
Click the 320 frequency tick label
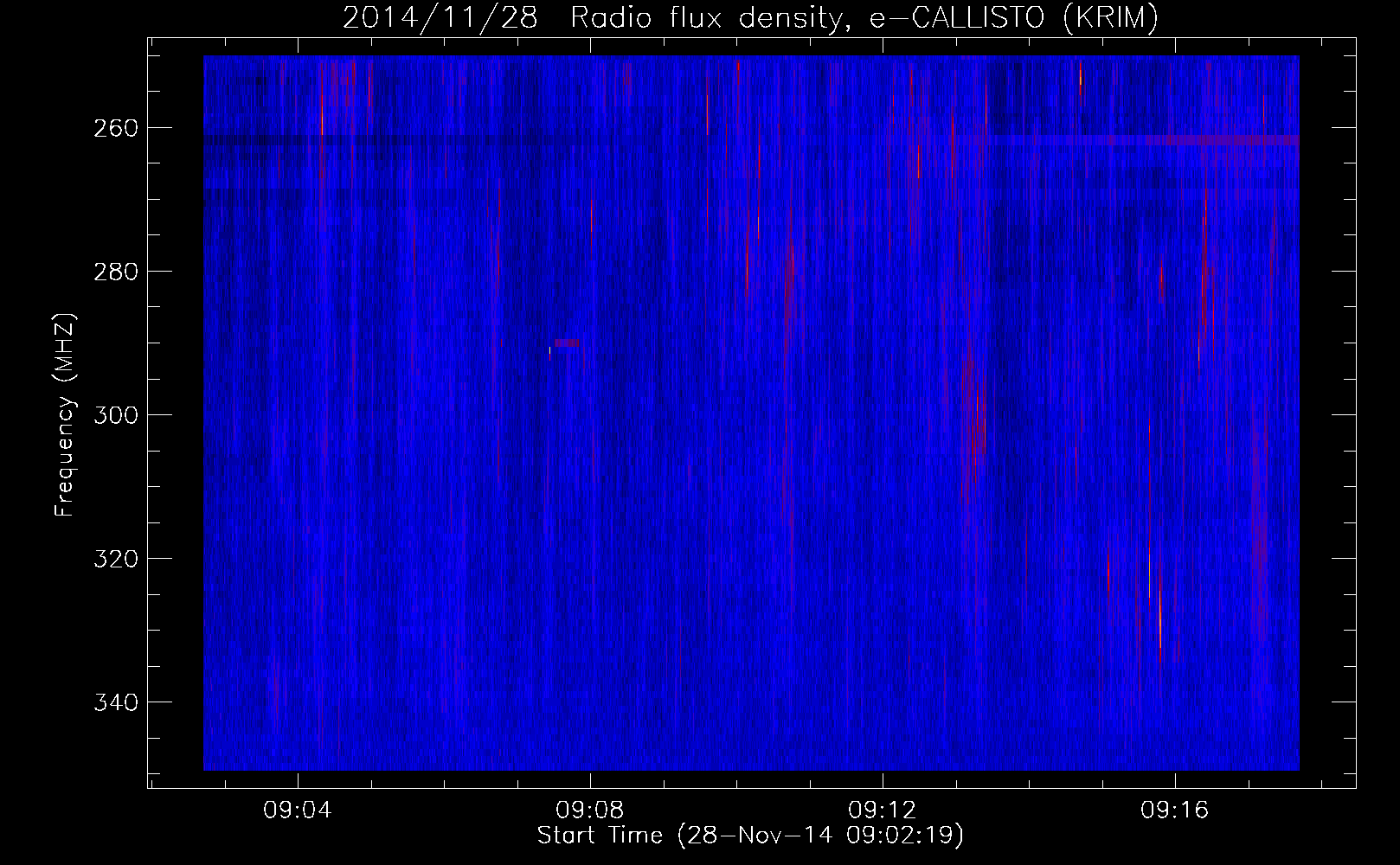pos(115,559)
